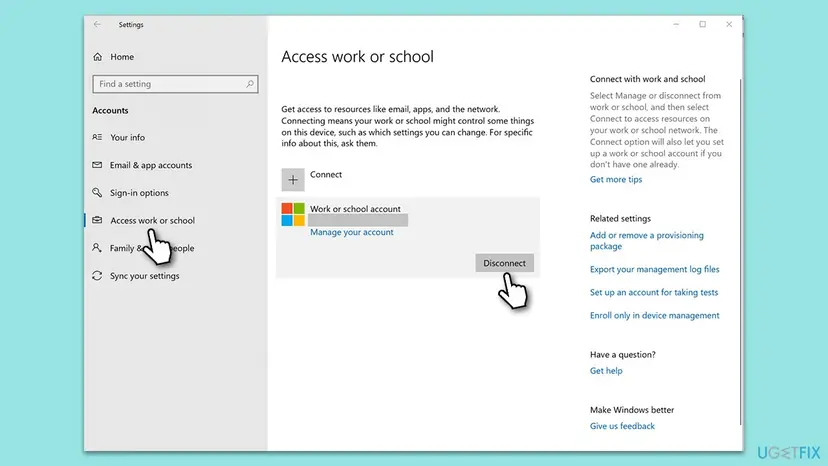Click the plus icon to connect an account

[x=293, y=180]
